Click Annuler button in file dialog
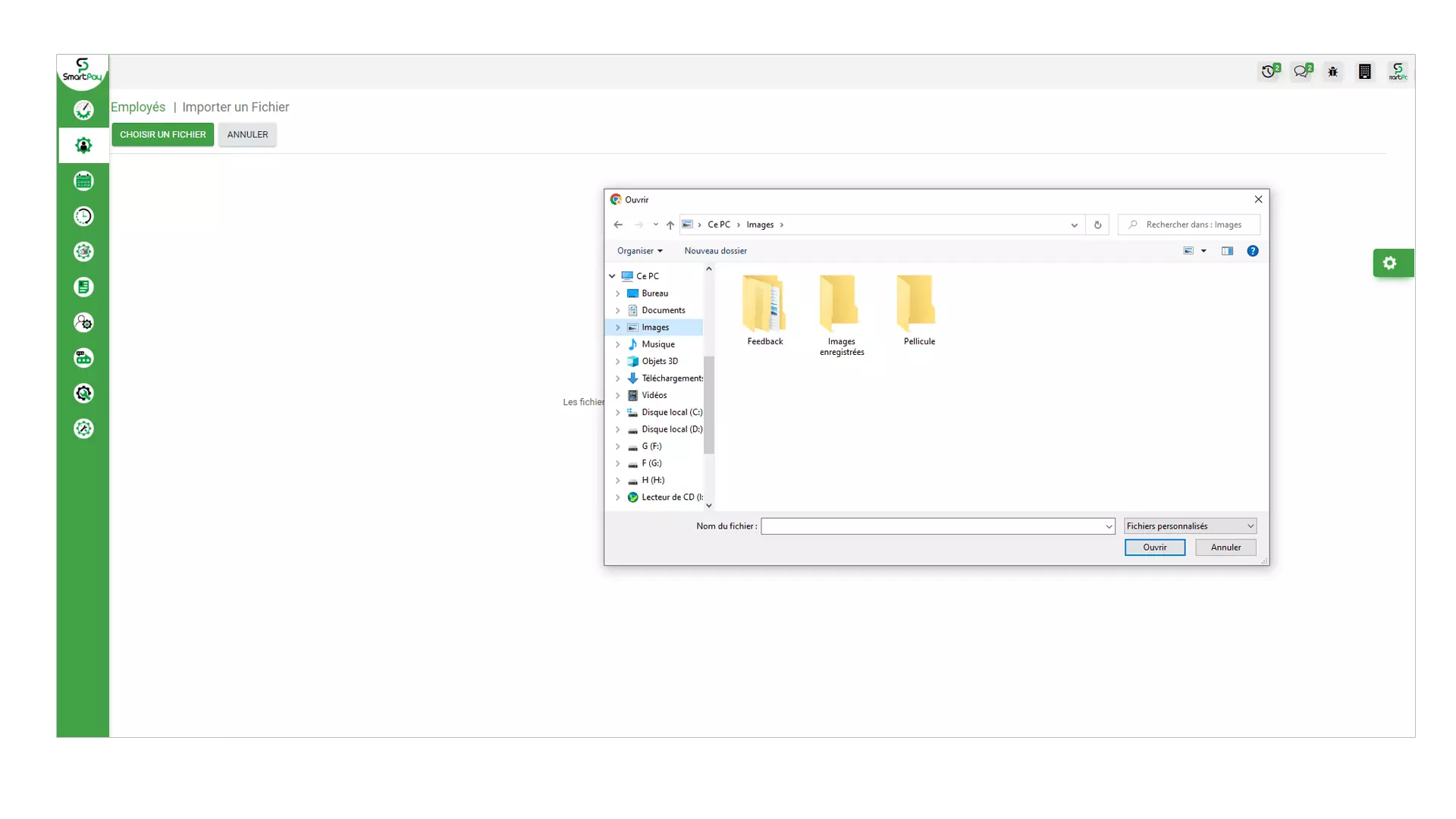1456x819 pixels. 1225,548
